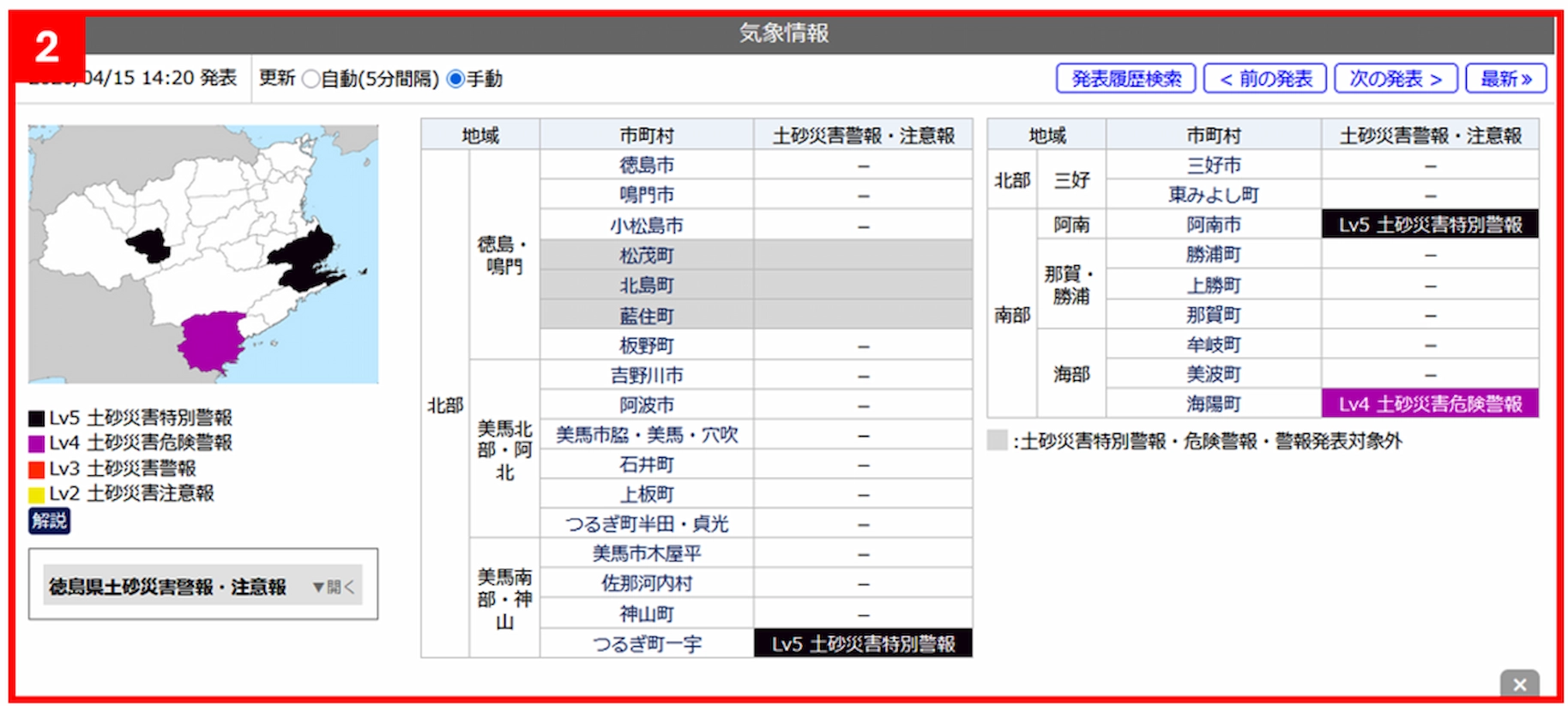Select 阿波市 row

click(756, 405)
